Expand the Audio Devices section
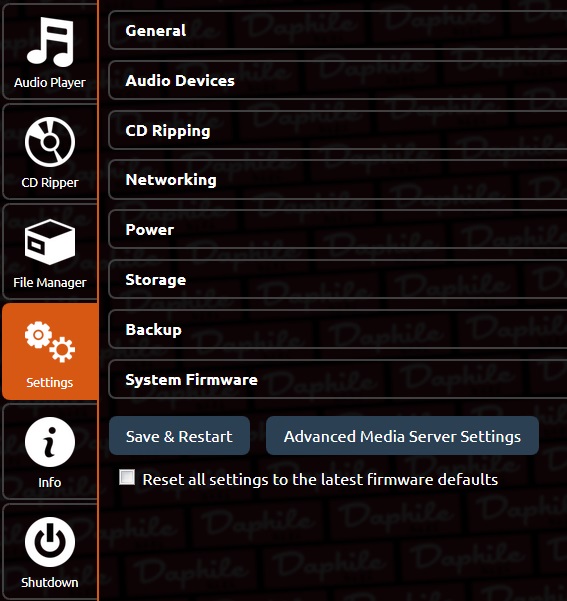The image size is (567, 601). [x=338, y=80]
